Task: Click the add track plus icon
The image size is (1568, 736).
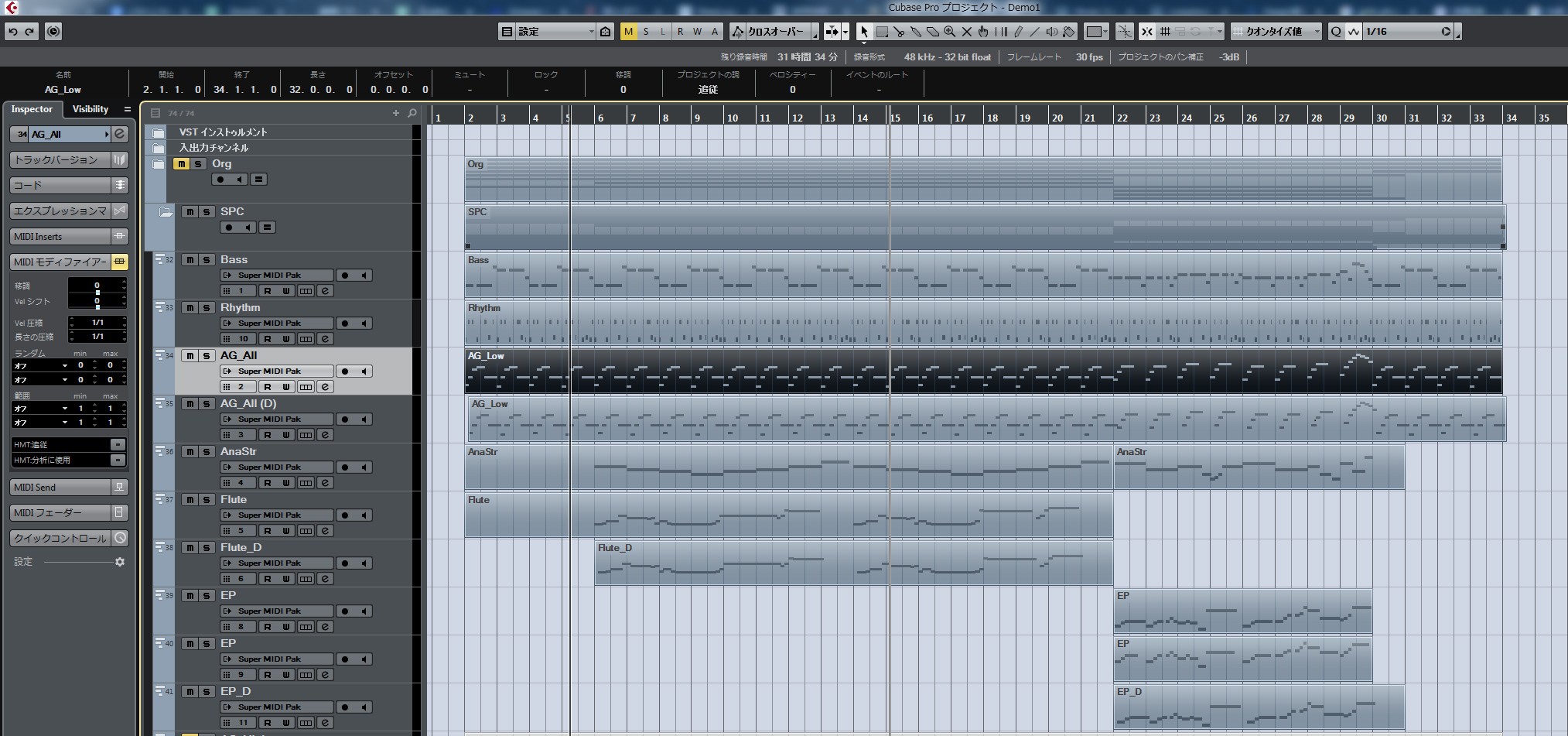Action: [396, 113]
